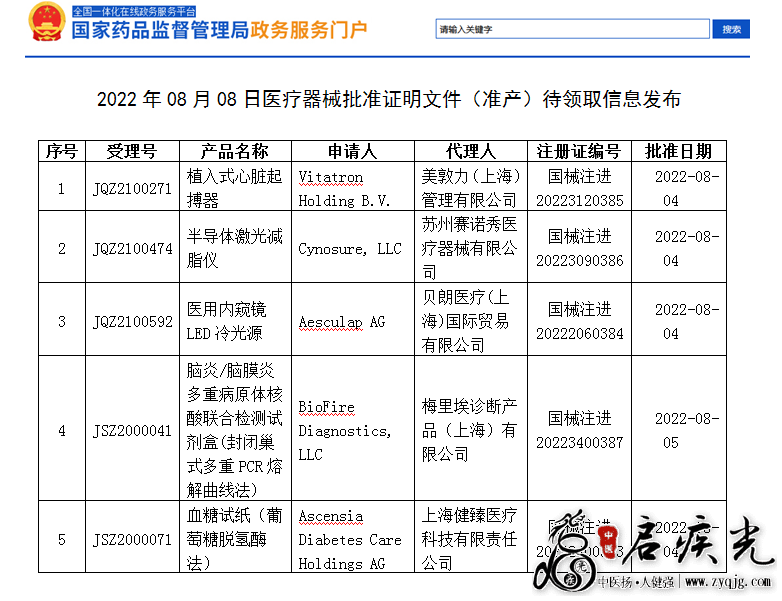The height and width of the screenshot is (601, 782).
Task: Click the national emblem logo
Action: coord(46,22)
